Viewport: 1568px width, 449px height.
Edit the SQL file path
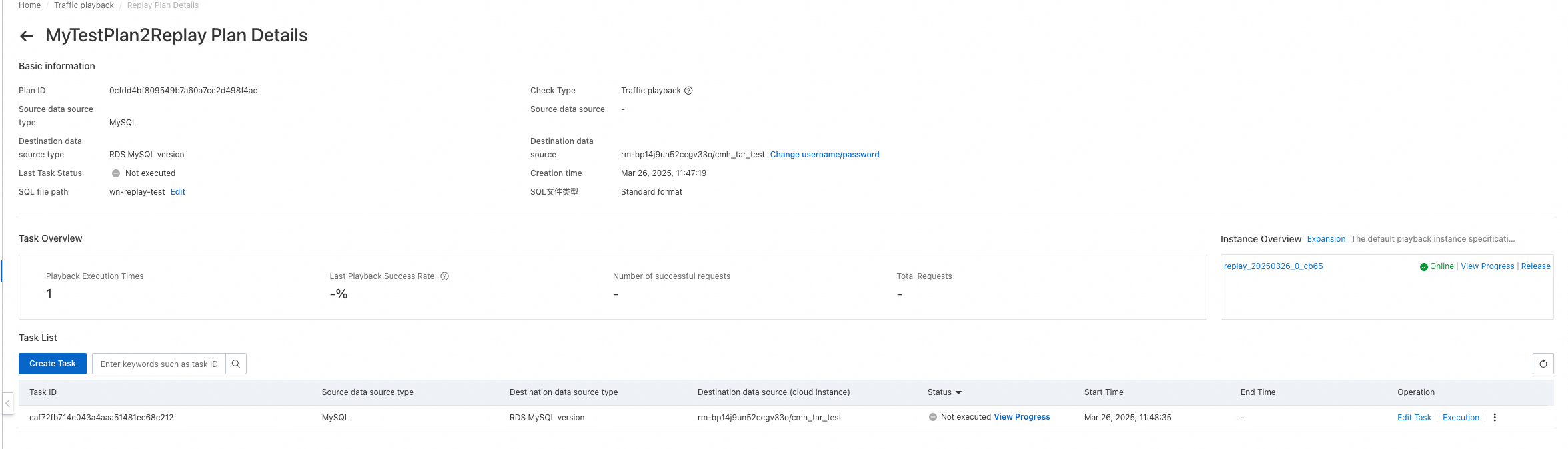coord(178,192)
